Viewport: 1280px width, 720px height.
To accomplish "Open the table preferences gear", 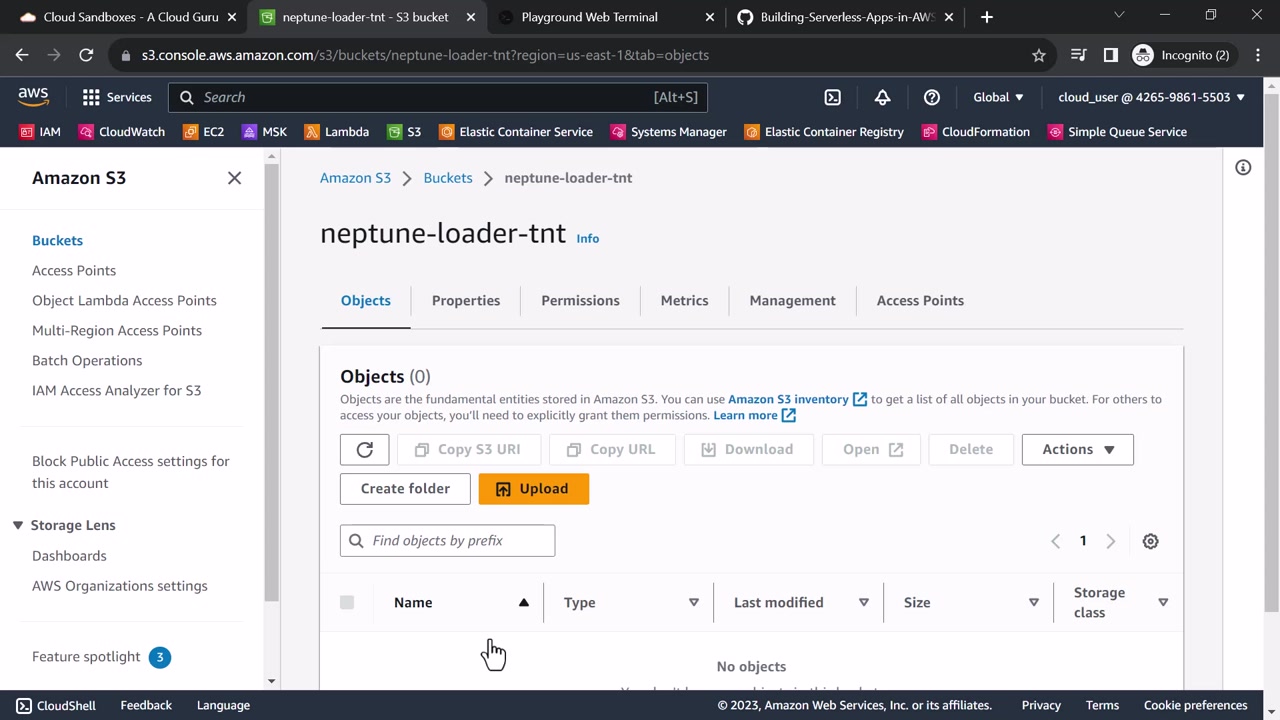I will click(x=1150, y=541).
